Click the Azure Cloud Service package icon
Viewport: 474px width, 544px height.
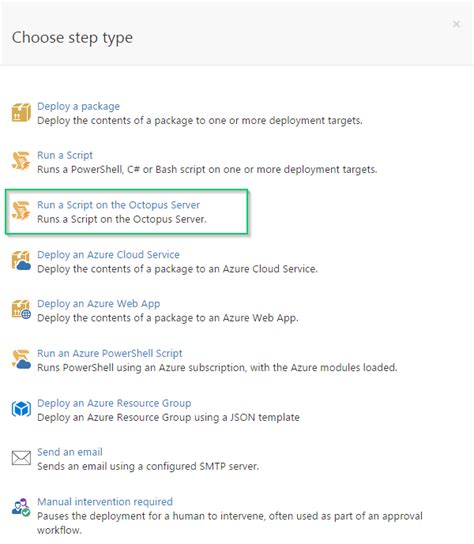pos(21,261)
